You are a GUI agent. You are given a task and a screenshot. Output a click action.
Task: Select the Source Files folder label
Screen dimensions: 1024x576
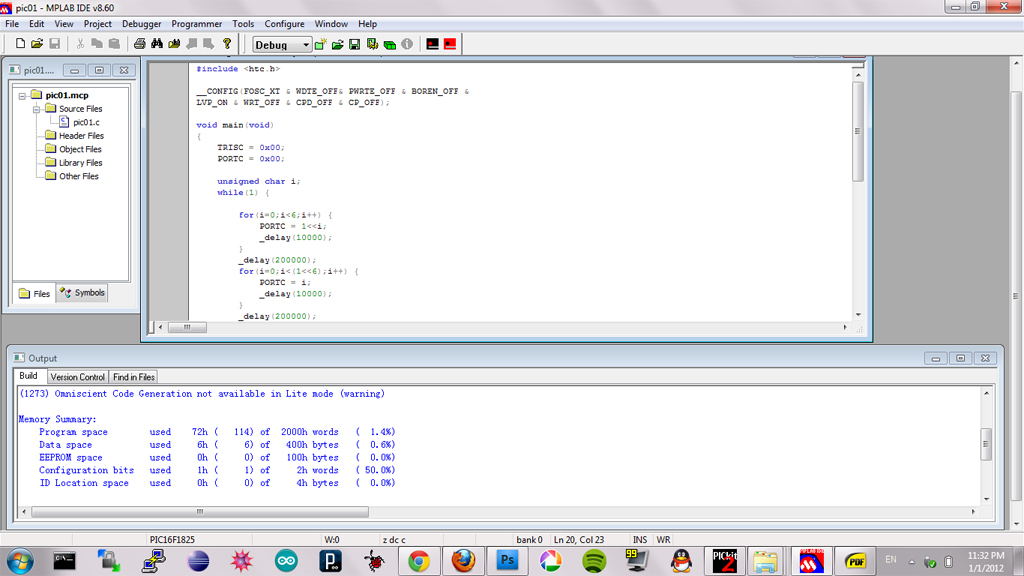click(x=80, y=109)
